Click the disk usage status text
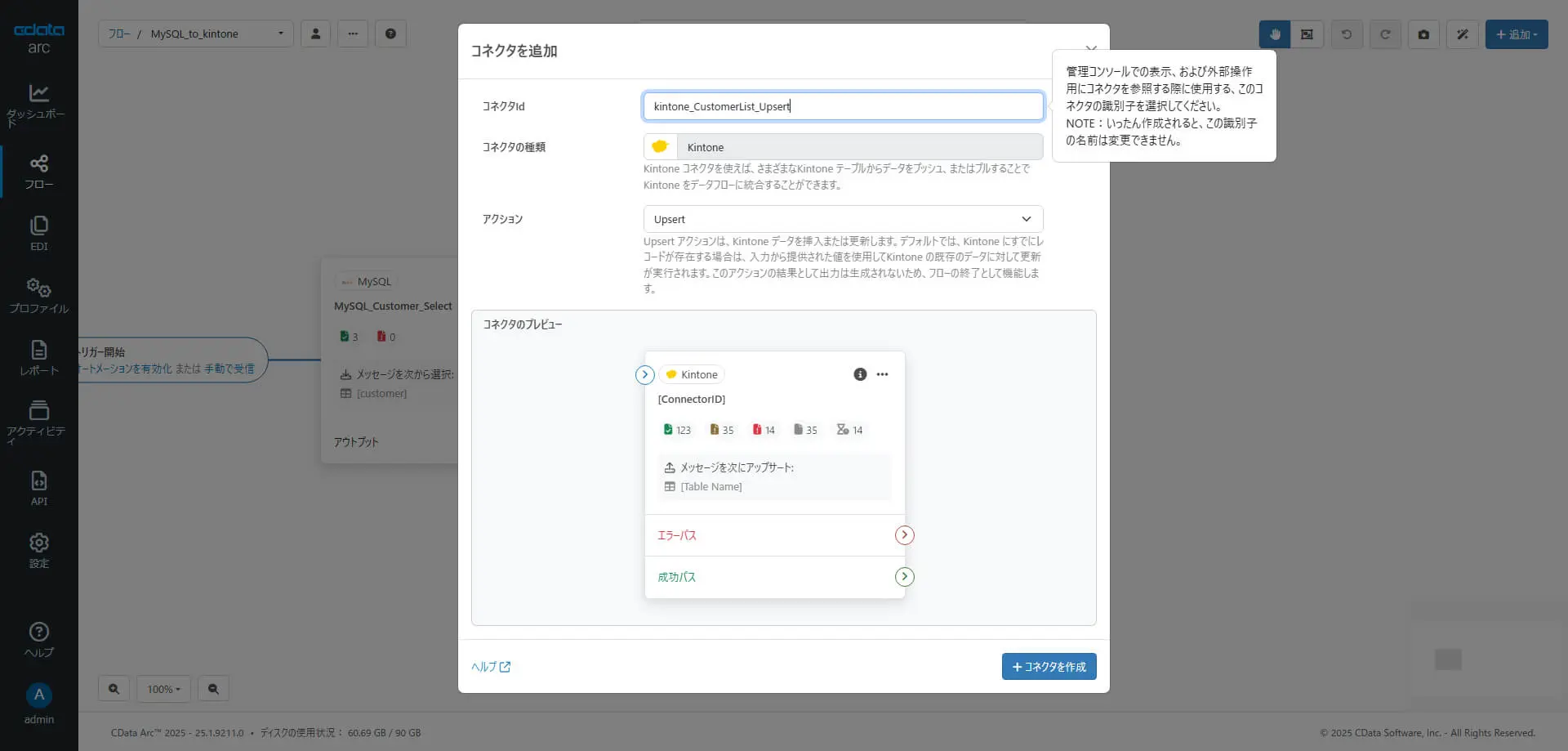The image size is (1568, 751). tap(341, 732)
